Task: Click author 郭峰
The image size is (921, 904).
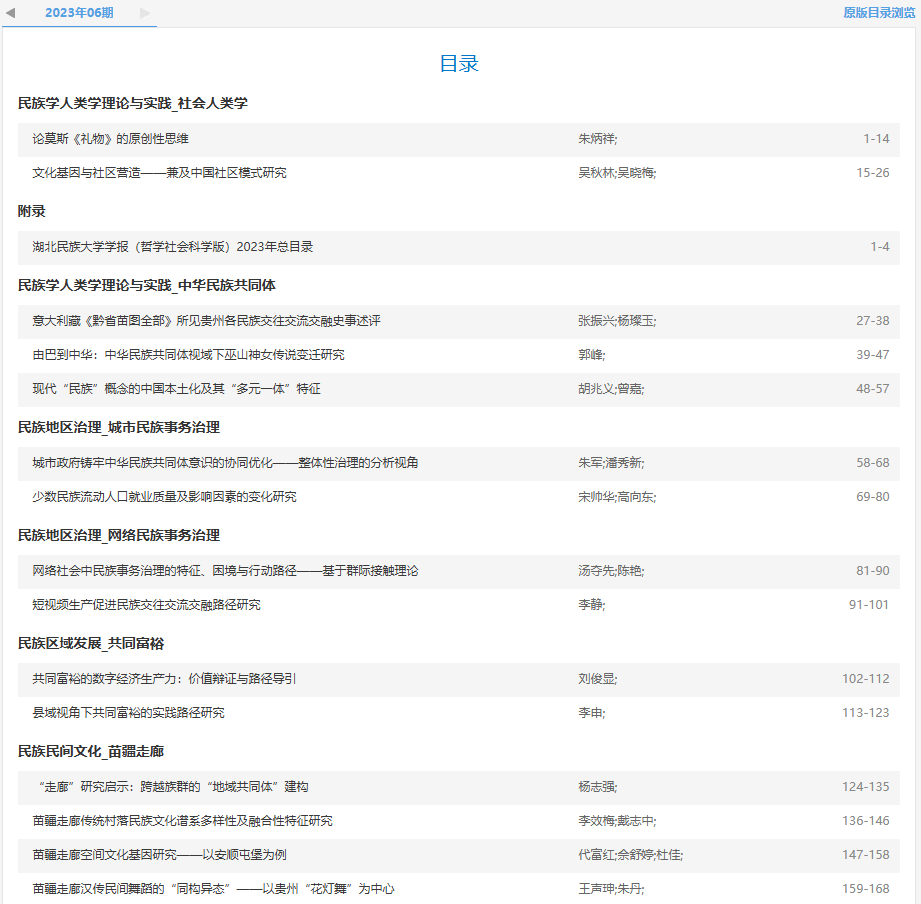Action: pos(589,356)
